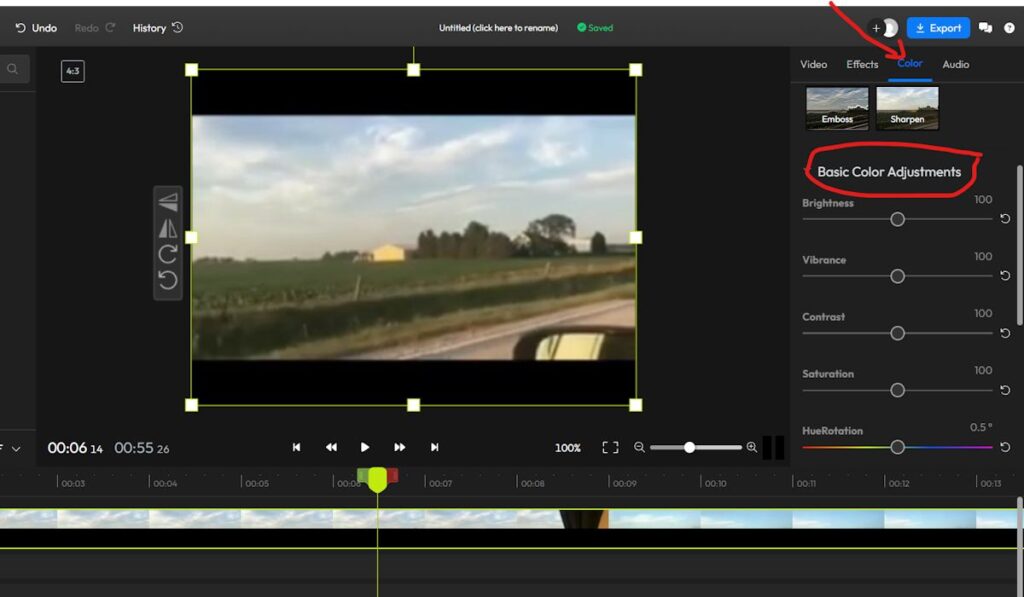Click the Undo button
Viewport: 1024px width, 597px height.
click(36, 28)
